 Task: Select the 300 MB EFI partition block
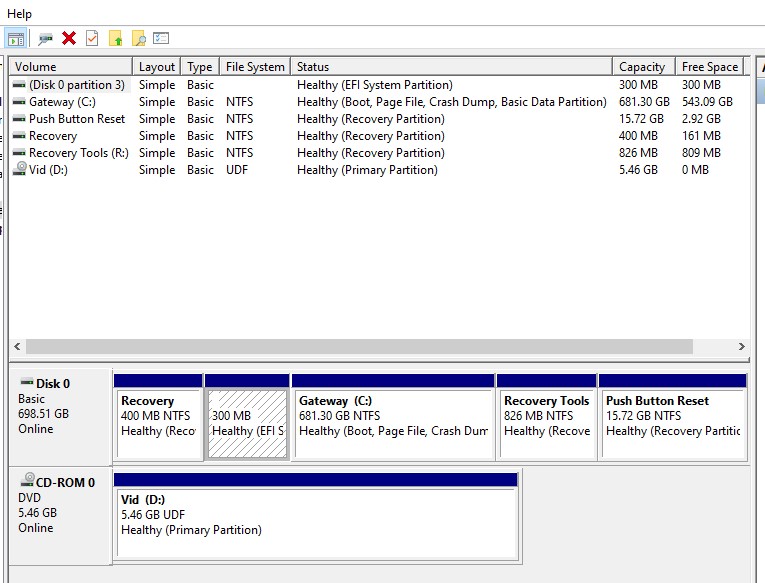click(x=247, y=417)
